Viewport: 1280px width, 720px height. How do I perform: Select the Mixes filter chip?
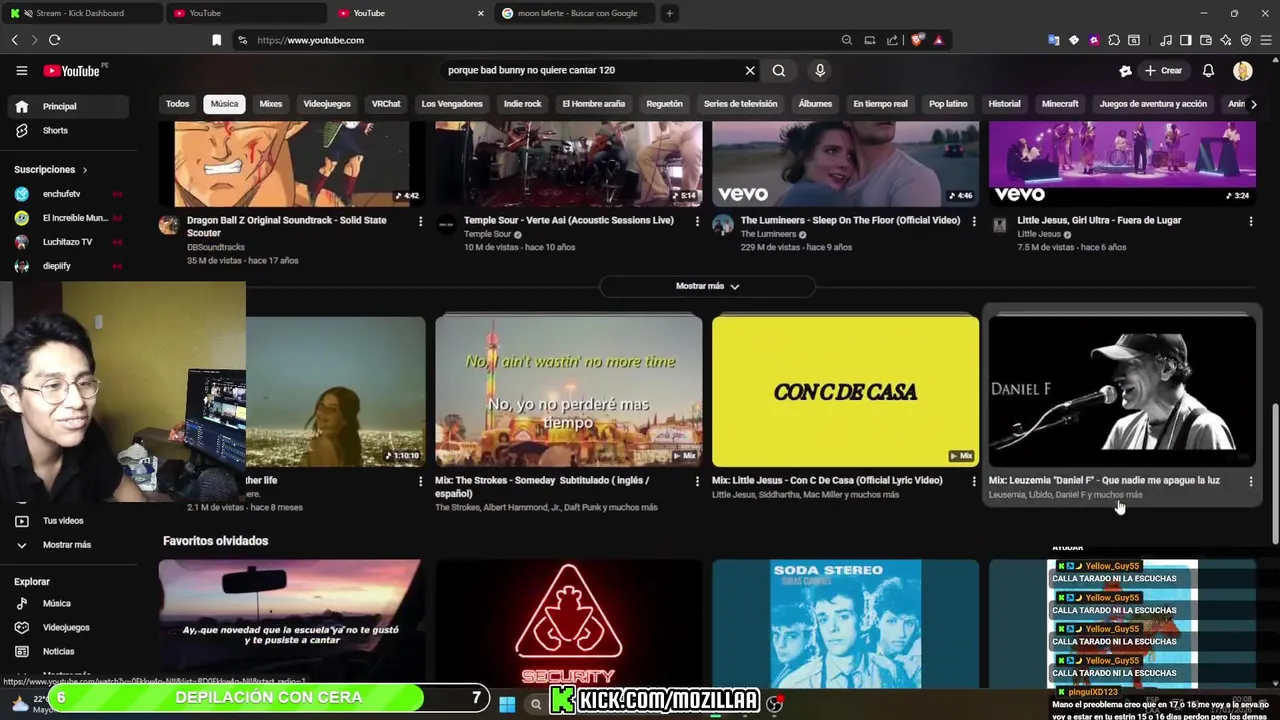point(271,104)
